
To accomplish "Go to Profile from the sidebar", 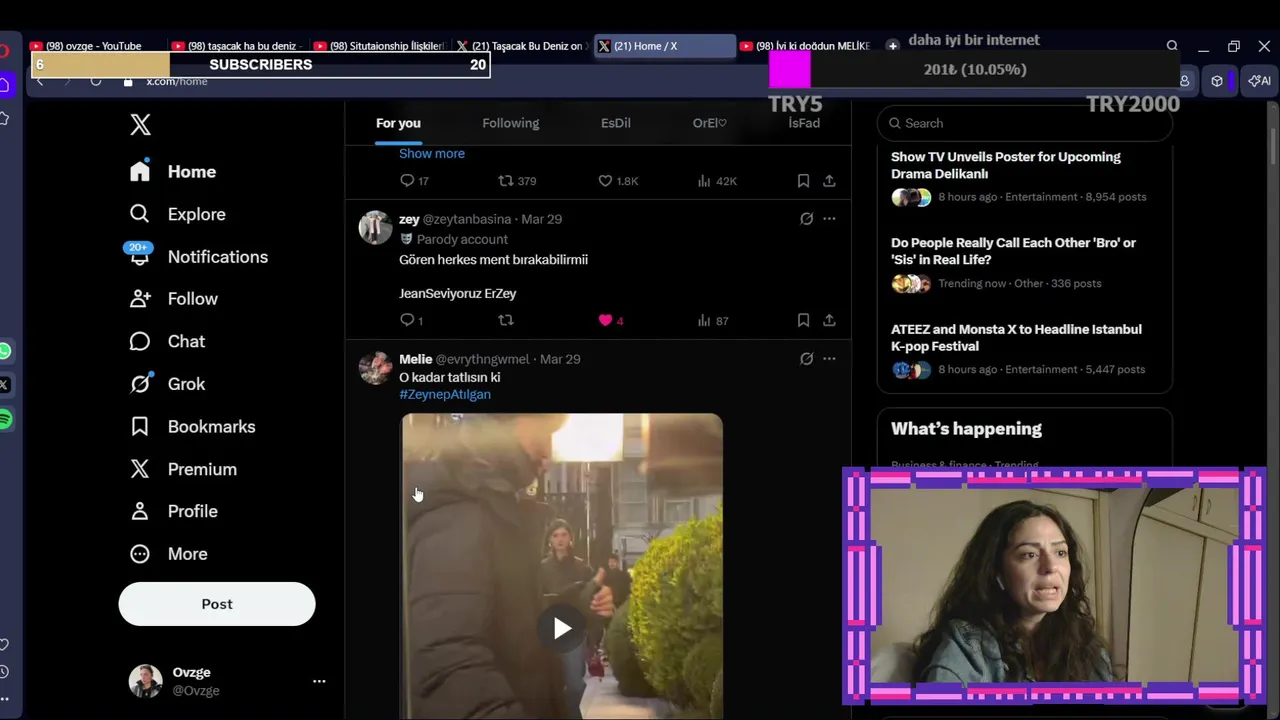I will [x=173, y=511].
